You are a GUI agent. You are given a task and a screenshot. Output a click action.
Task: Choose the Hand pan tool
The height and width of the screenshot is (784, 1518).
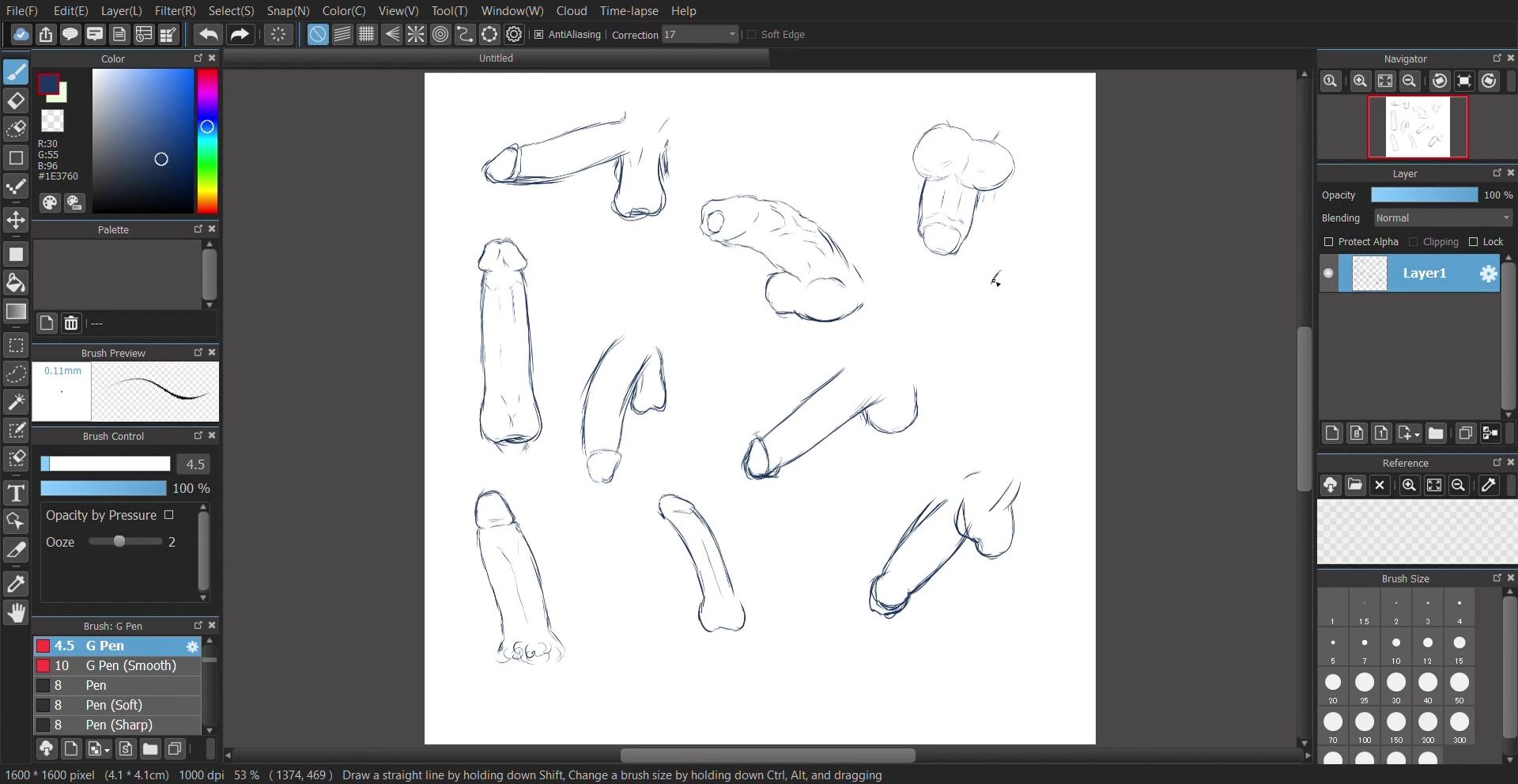pyautogui.click(x=16, y=613)
